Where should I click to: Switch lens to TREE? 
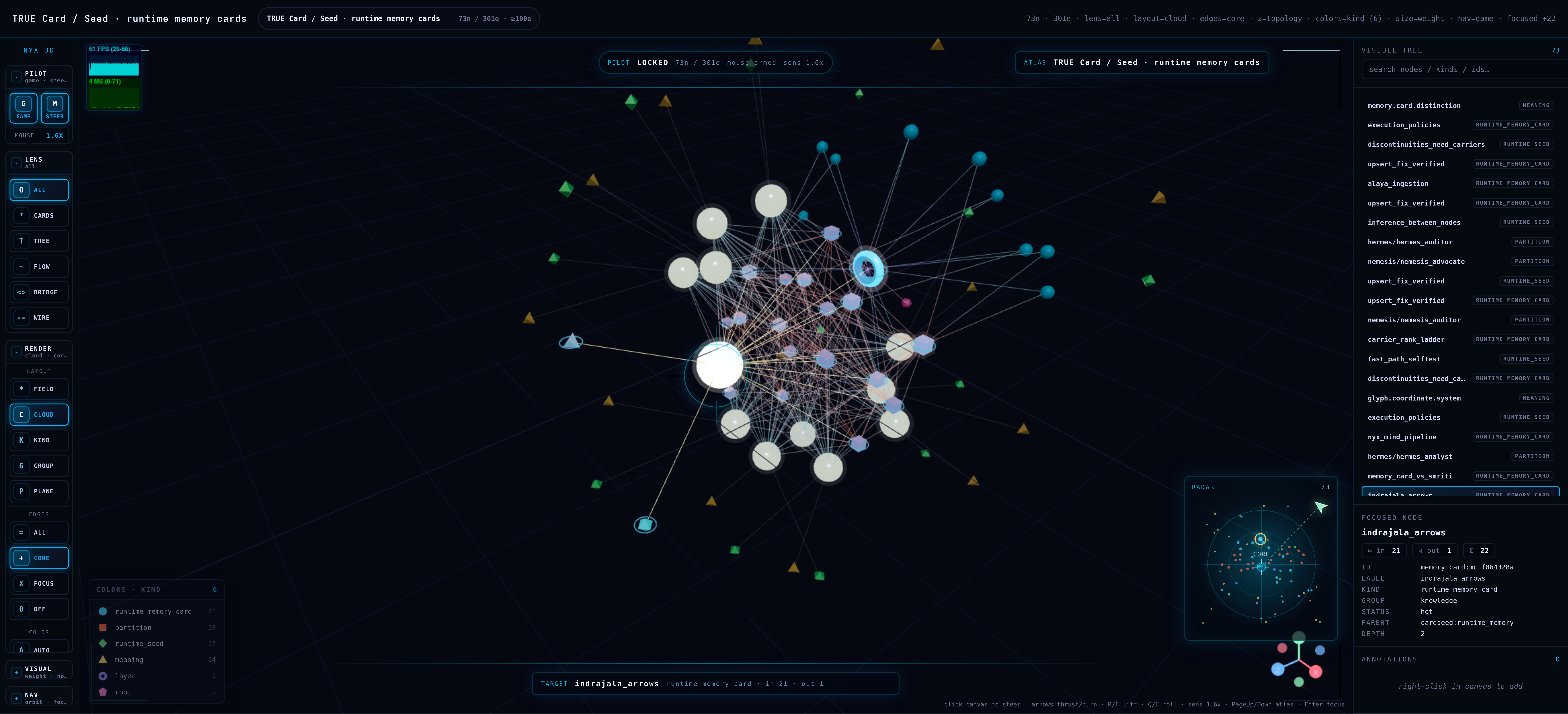pyautogui.click(x=39, y=241)
